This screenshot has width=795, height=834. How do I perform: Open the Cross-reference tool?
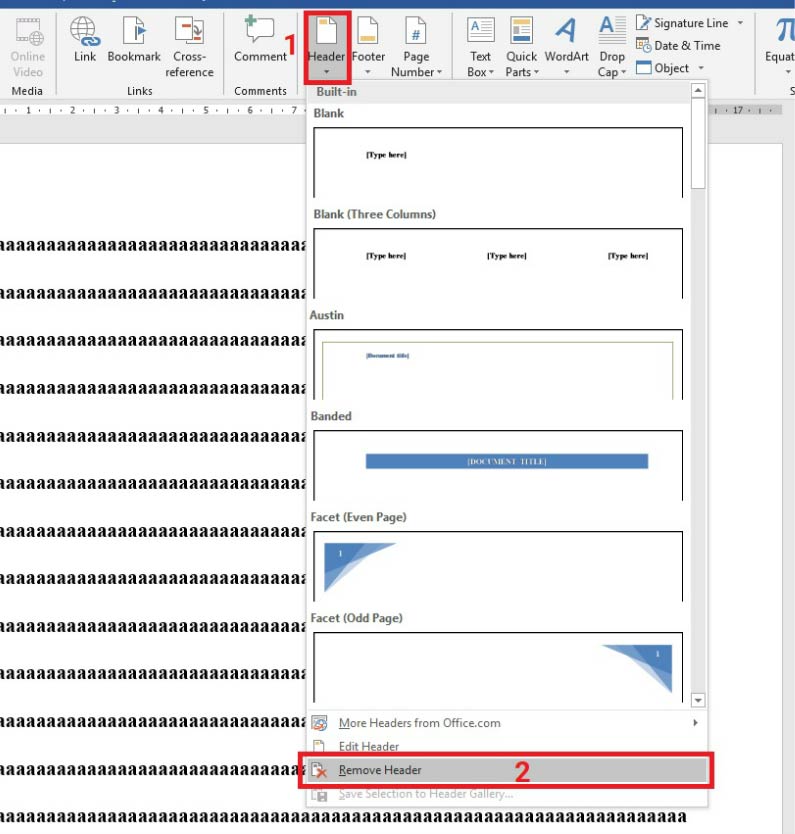[189, 33]
